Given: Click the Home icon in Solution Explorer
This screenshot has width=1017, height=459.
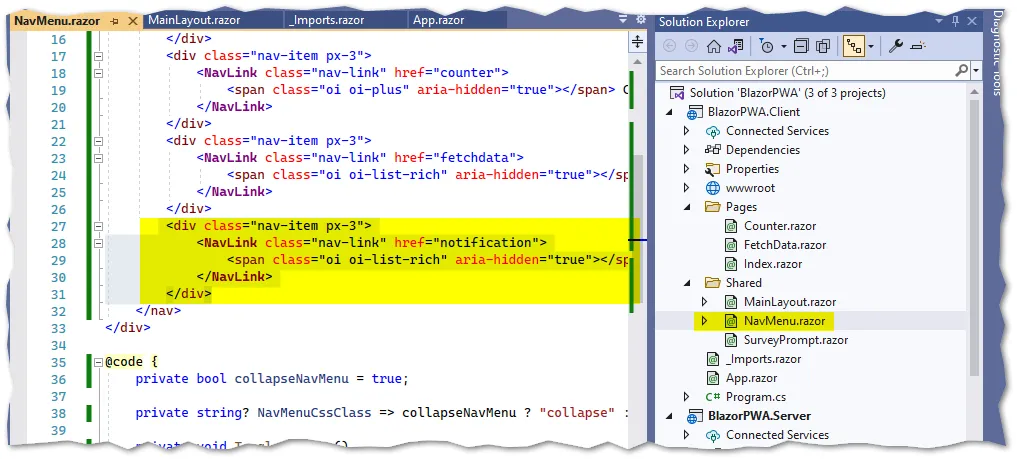Looking at the screenshot, I should (x=713, y=47).
